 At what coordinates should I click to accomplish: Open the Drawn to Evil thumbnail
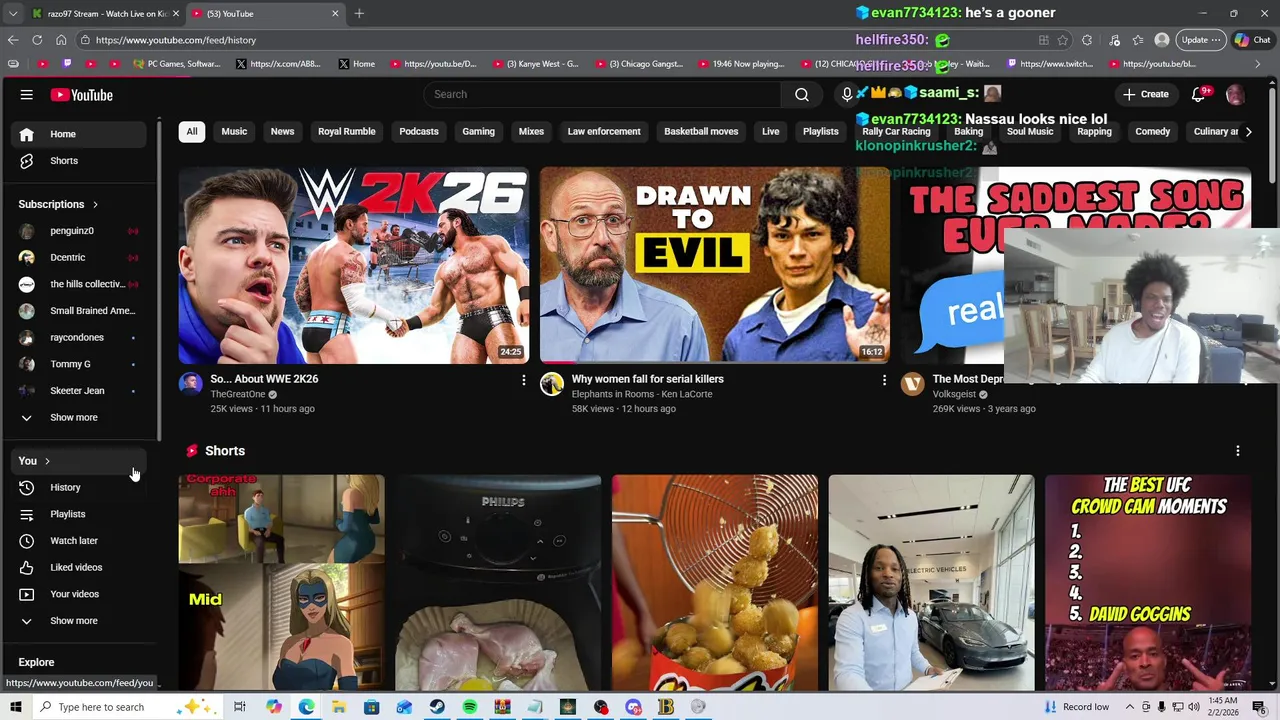[715, 265]
